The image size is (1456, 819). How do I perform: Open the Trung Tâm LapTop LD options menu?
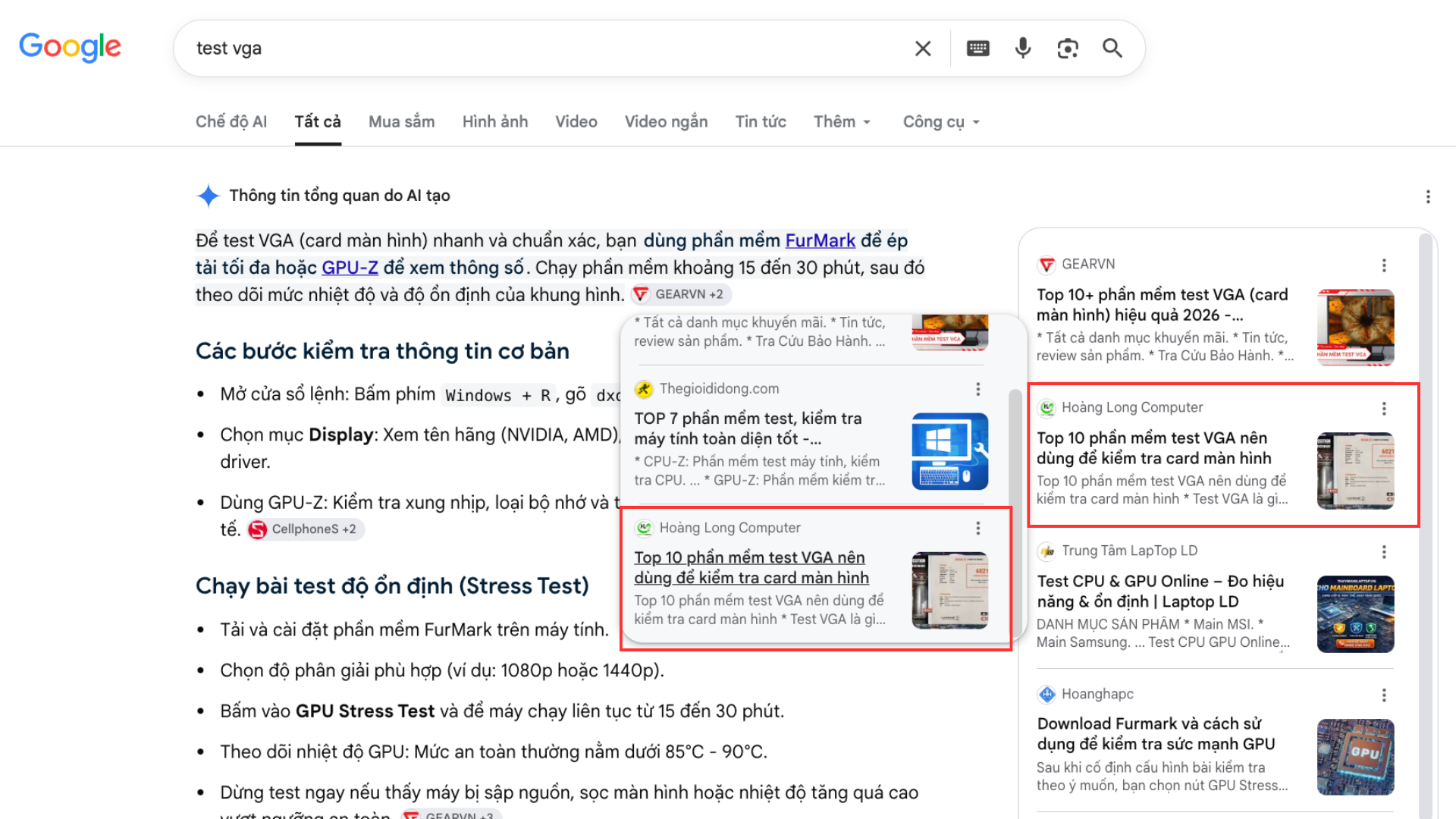coord(1384,551)
